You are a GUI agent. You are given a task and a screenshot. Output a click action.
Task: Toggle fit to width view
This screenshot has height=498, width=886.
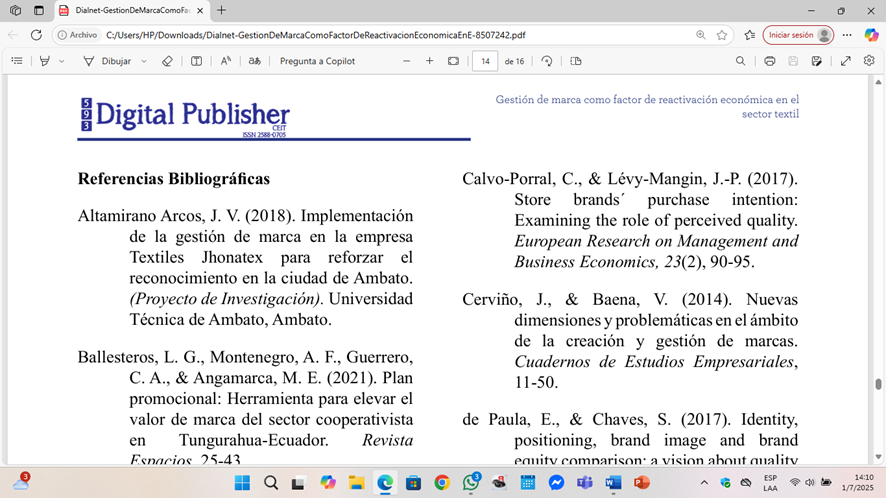(x=453, y=61)
